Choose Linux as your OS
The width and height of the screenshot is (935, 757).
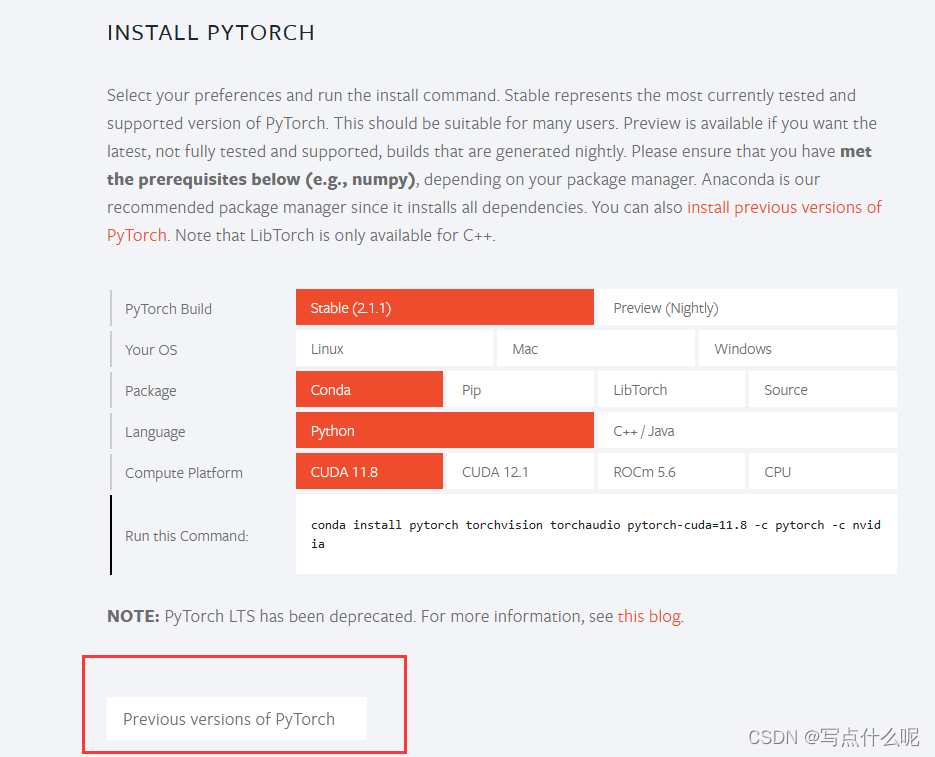tap(393, 348)
